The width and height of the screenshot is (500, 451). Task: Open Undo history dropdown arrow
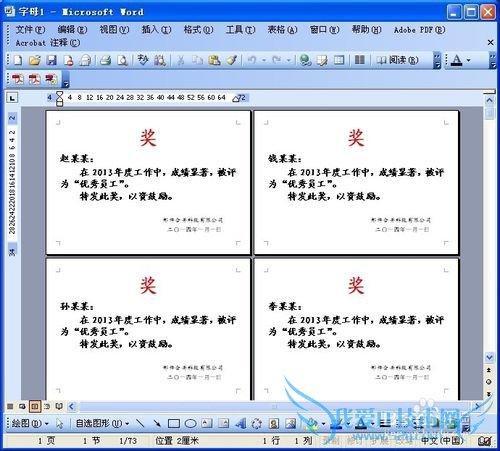(264, 60)
